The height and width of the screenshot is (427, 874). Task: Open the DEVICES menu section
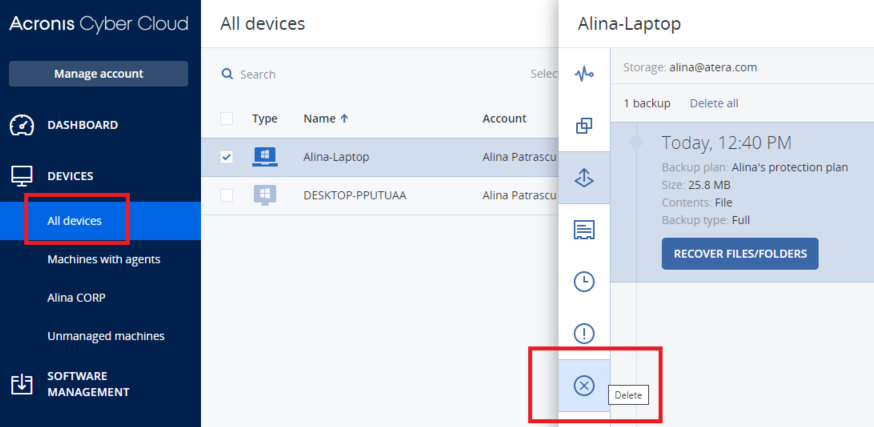click(x=70, y=176)
